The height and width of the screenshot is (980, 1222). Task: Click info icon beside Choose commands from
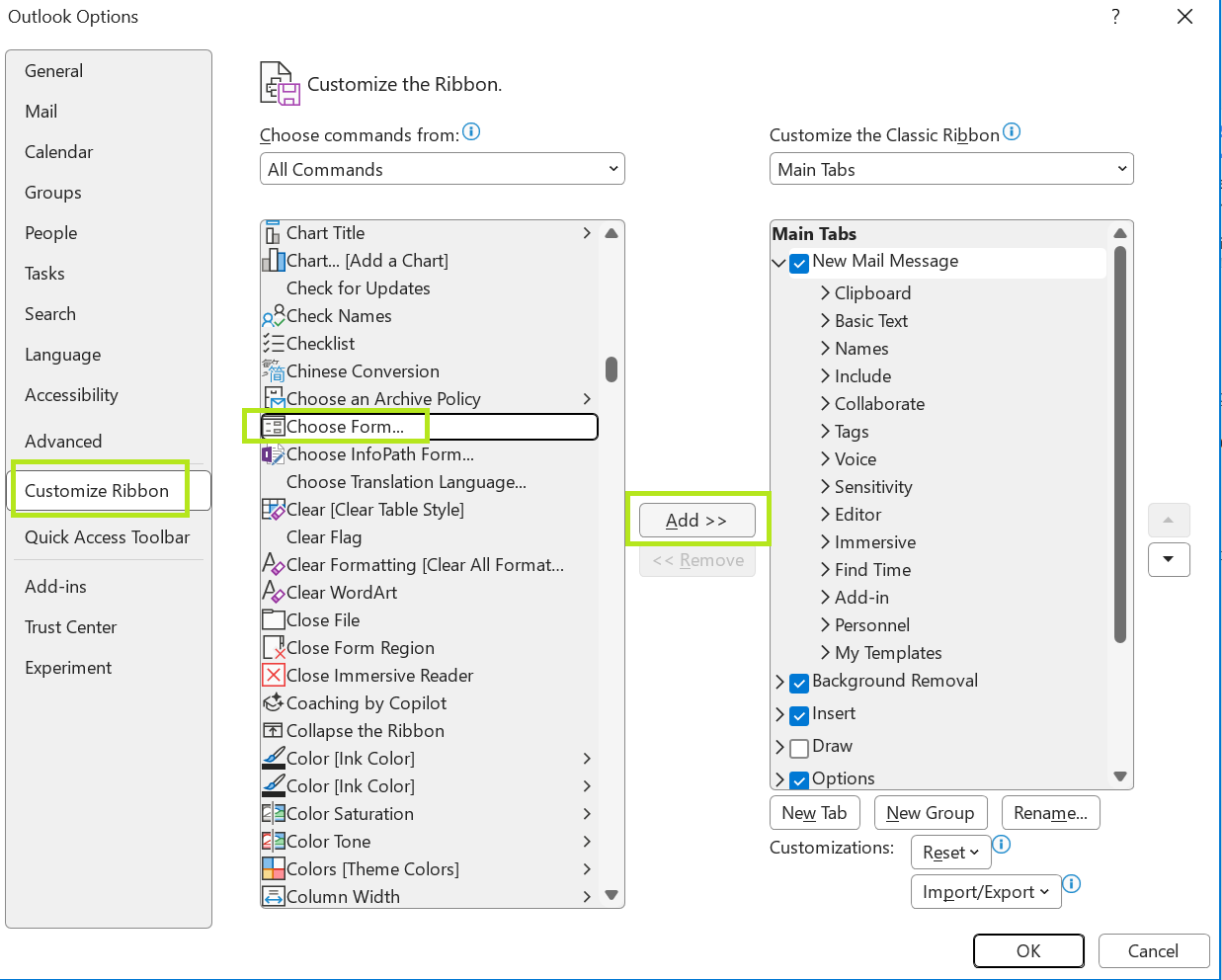tap(471, 131)
